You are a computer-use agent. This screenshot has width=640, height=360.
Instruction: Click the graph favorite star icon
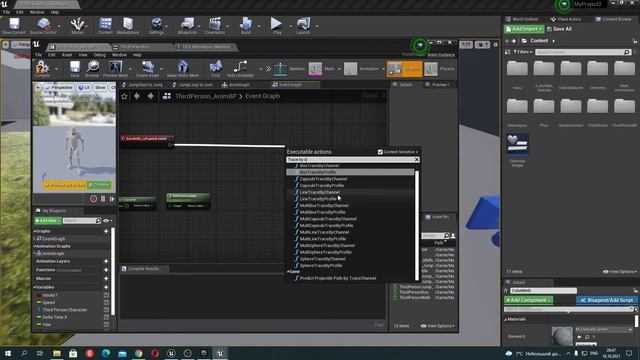click(124, 96)
